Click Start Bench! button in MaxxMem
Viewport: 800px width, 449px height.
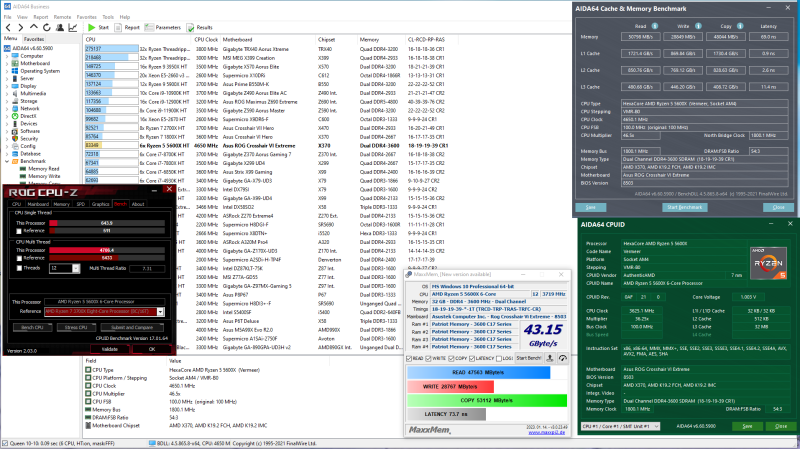tap(529, 358)
